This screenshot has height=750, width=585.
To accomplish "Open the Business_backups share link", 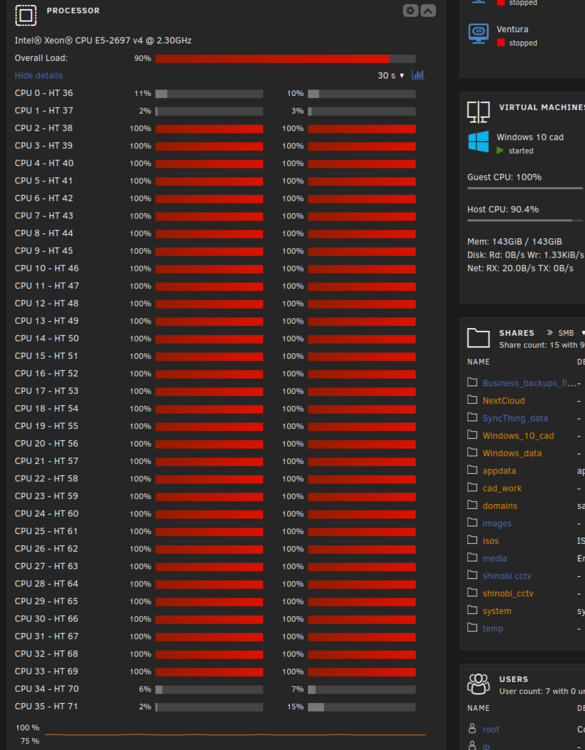I will [529, 383].
